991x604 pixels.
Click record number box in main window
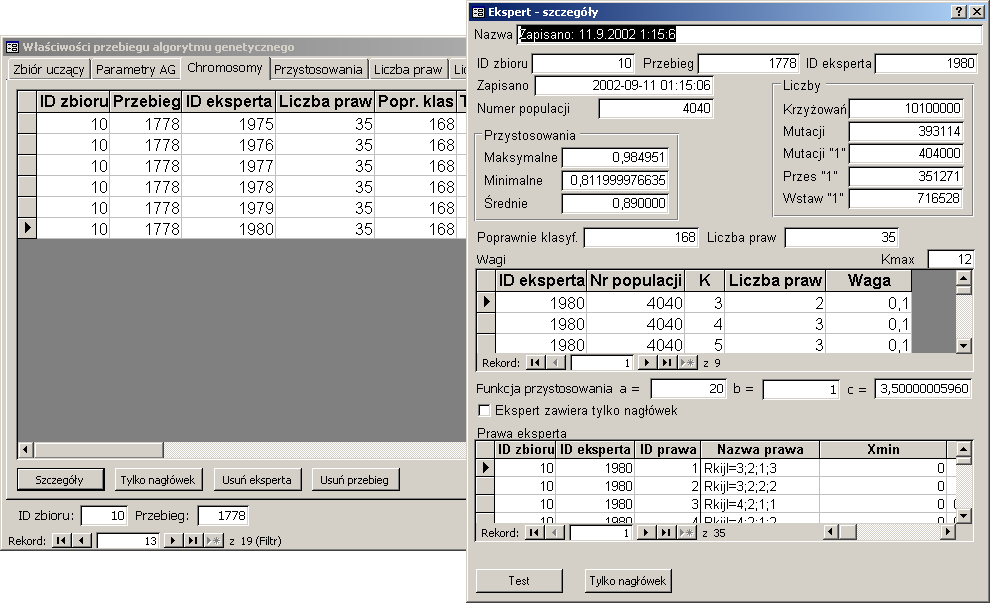point(127,541)
